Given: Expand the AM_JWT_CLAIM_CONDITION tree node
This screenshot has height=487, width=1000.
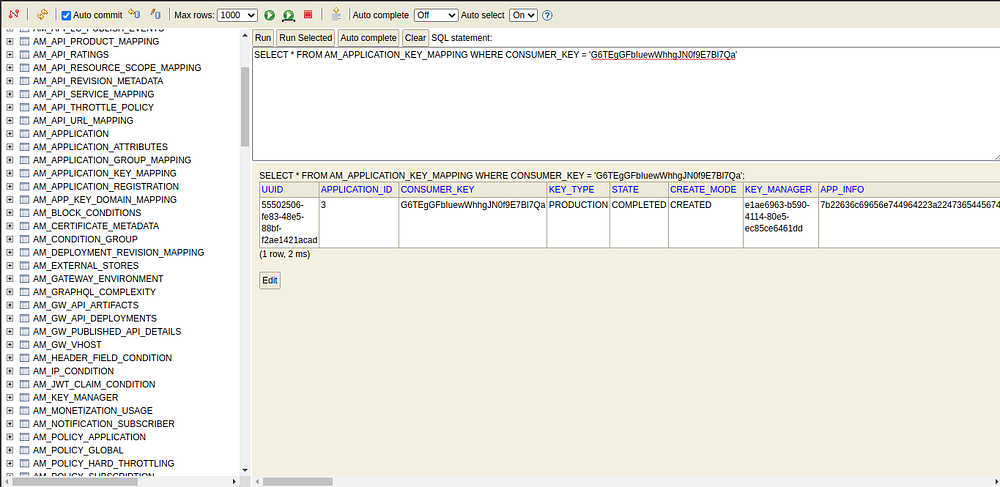Looking at the screenshot, I should point(10,384).
